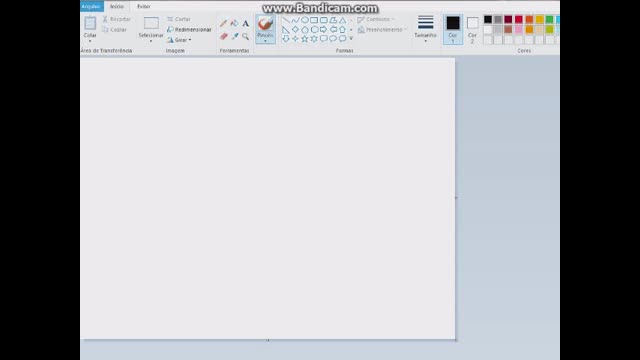
Task: Switch to the Início tab
Action: [117, 7]
